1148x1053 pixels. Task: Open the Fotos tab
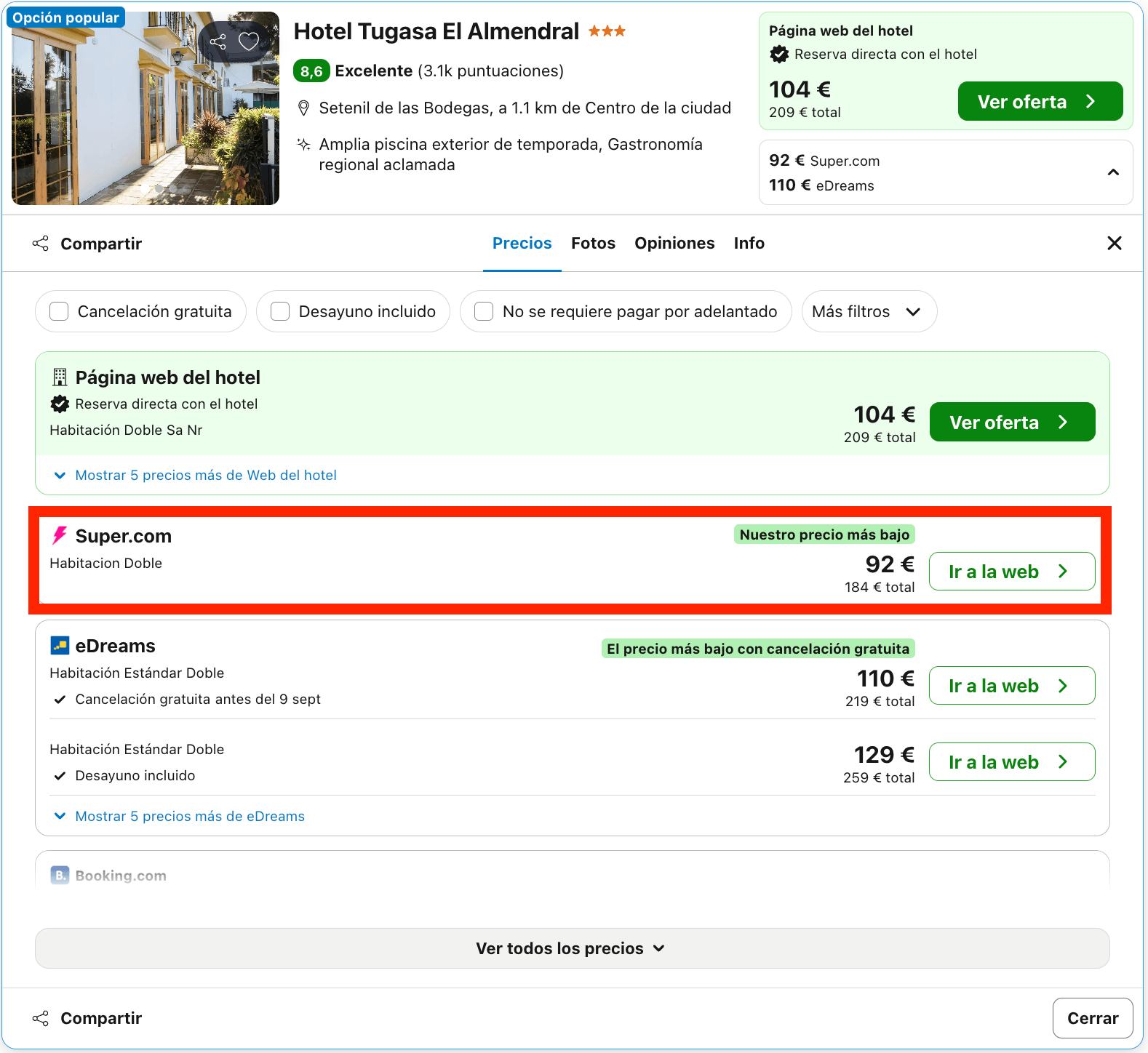593,244
